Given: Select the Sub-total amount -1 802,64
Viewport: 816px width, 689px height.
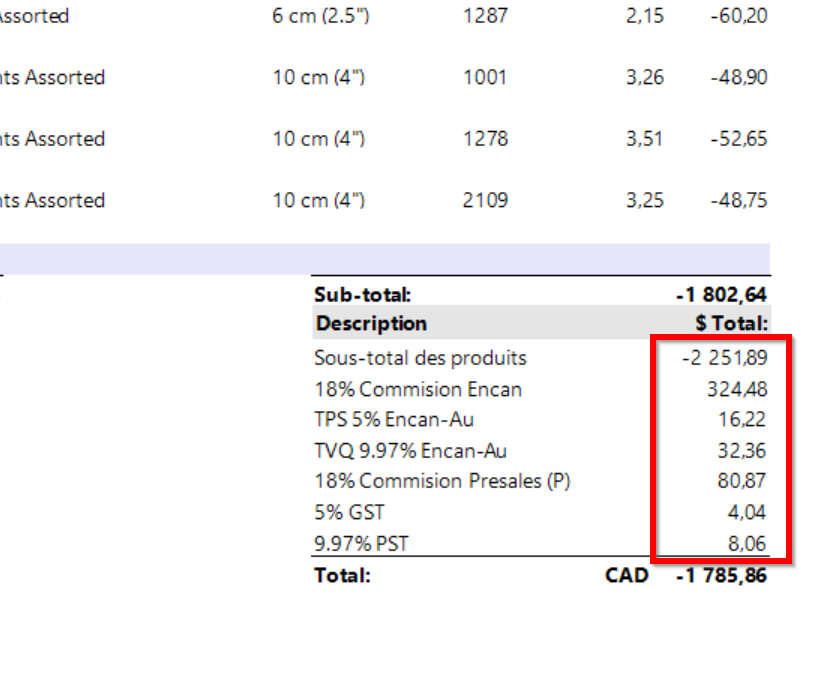Looking at the screenshot, I should pos(722,295).
